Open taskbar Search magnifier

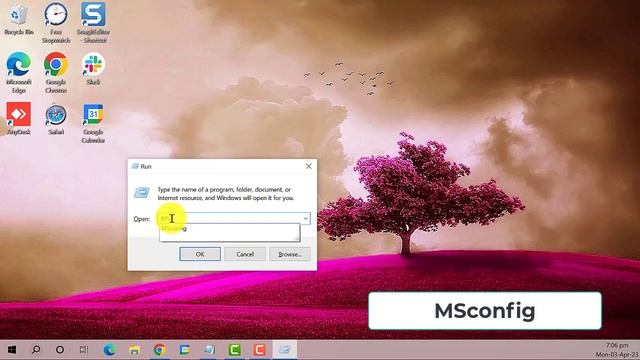tap(36, 350)
